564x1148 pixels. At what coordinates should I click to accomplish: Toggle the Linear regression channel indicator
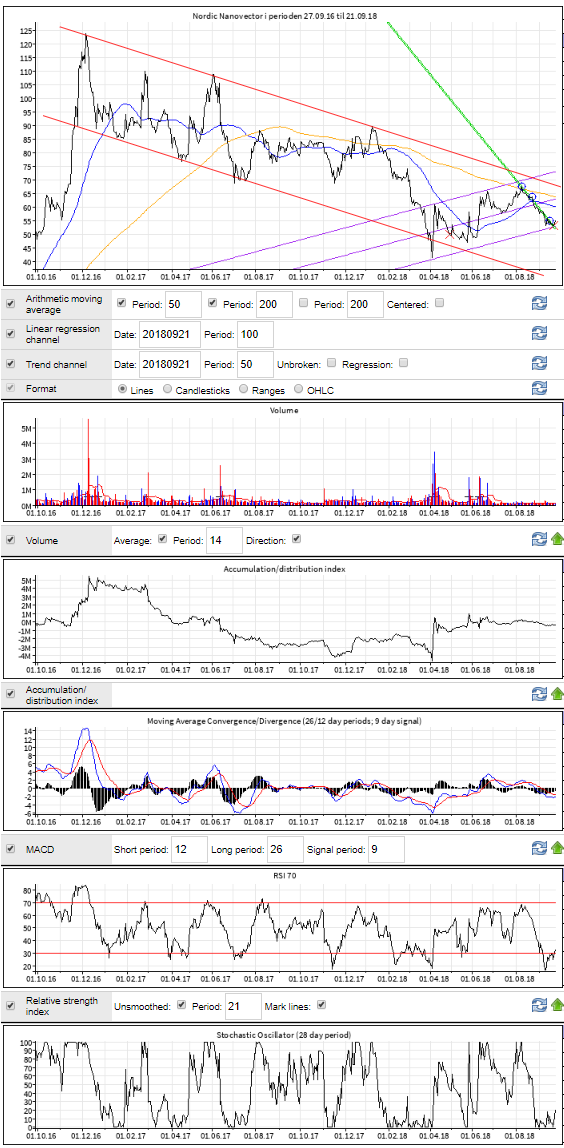[x=10, y=333]
